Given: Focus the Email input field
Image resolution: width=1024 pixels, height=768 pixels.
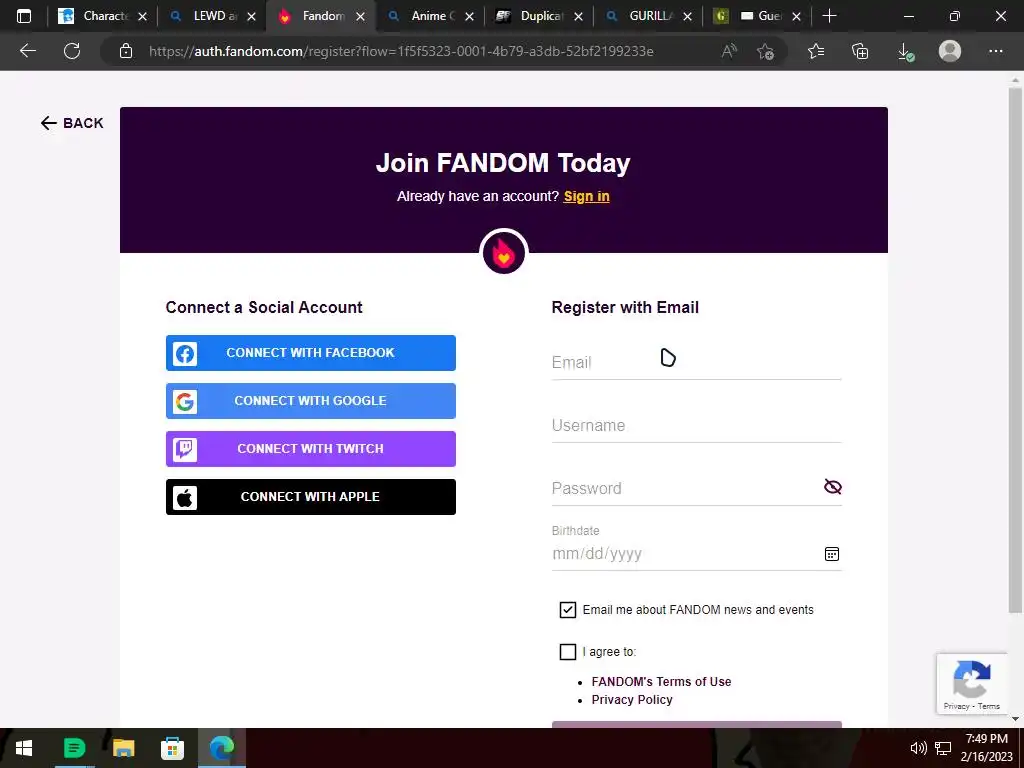Looking at the screenshot, I should point(696,362).
